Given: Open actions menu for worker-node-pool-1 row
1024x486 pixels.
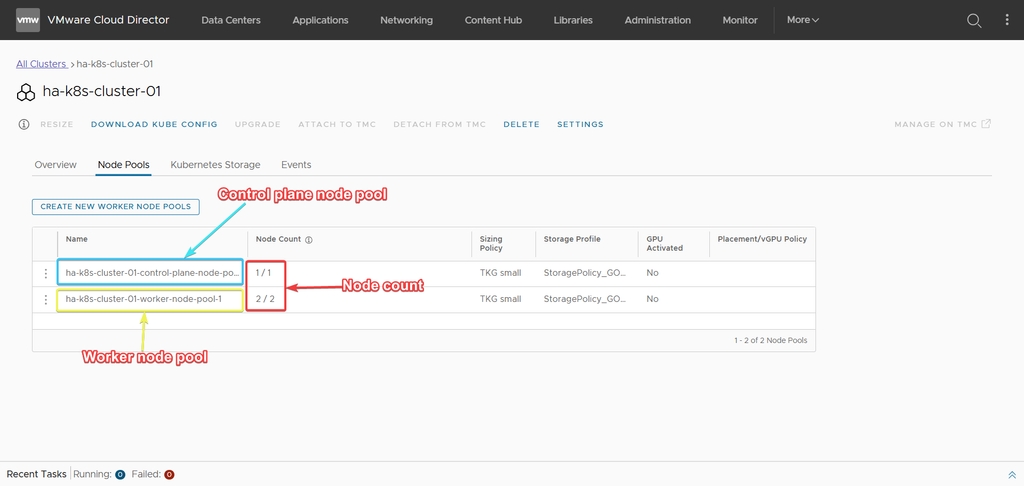Looking at the screenshot, I should click(x=45, y=299).
